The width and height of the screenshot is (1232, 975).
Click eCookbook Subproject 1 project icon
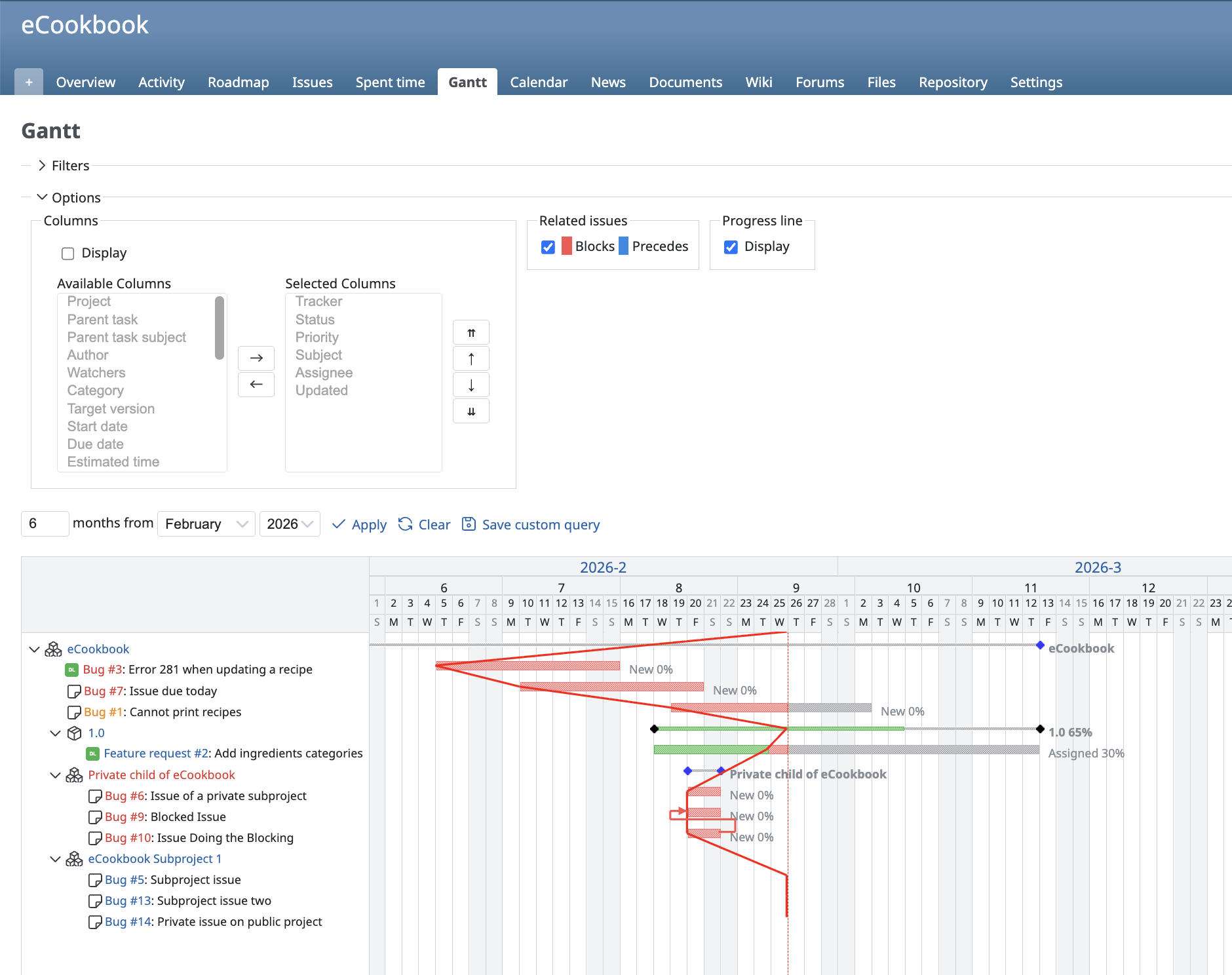tap(74, 858)
